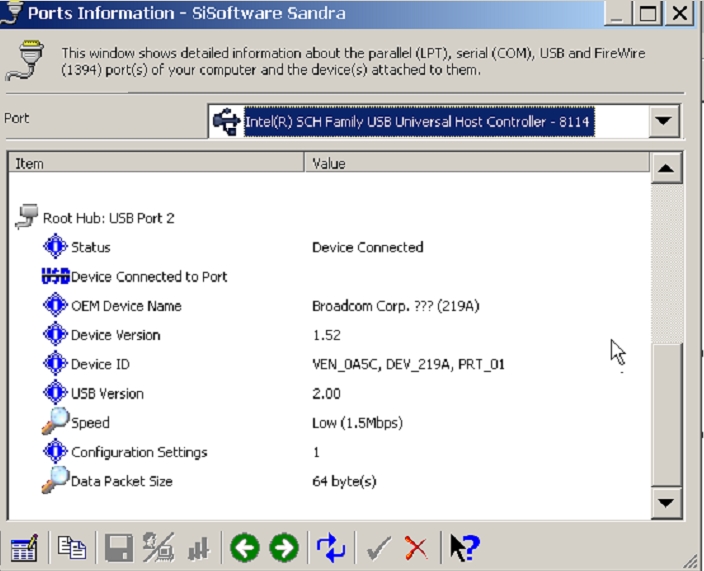Maximize the Ports Information window

(x=647, y=13)
